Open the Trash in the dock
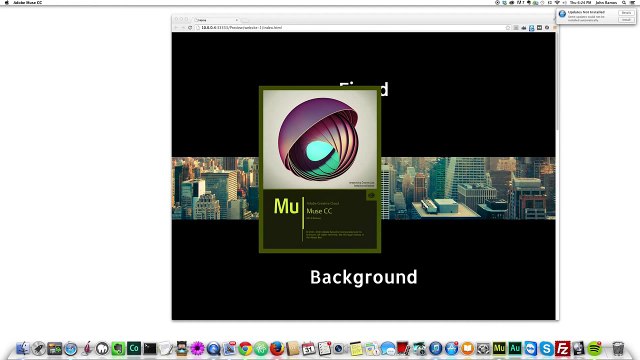The height and width of the screenshot is (360, 640). coord(618,348)
